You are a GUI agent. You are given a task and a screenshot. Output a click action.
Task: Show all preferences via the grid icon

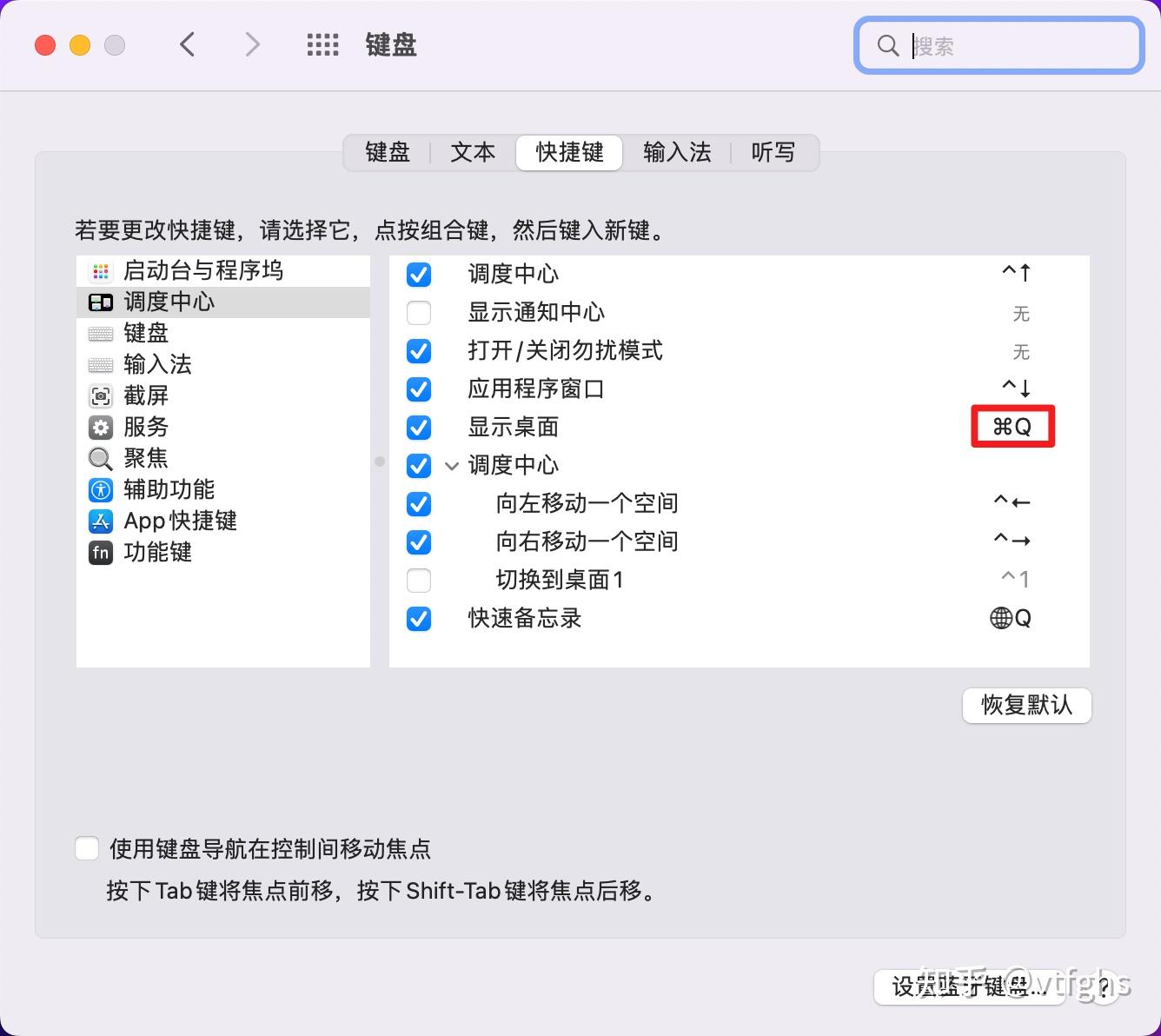(x=323, y=45)
